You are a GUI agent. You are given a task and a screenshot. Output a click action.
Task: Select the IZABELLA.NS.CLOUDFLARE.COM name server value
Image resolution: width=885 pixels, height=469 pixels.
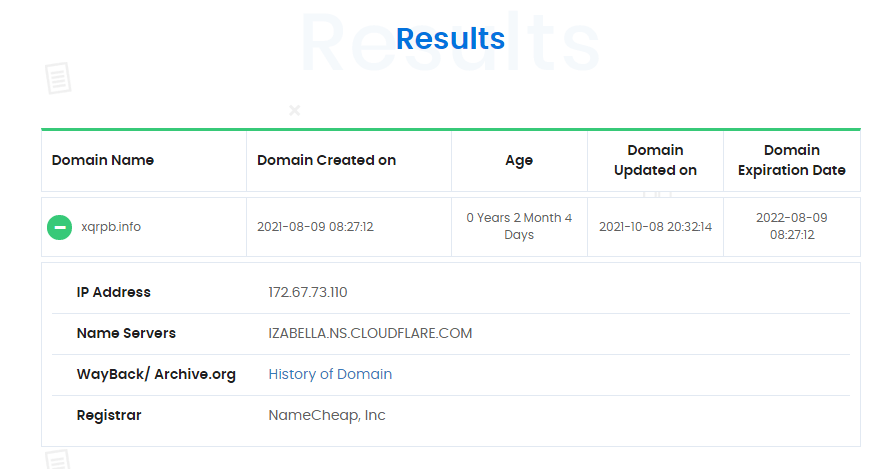pos(370,334)
